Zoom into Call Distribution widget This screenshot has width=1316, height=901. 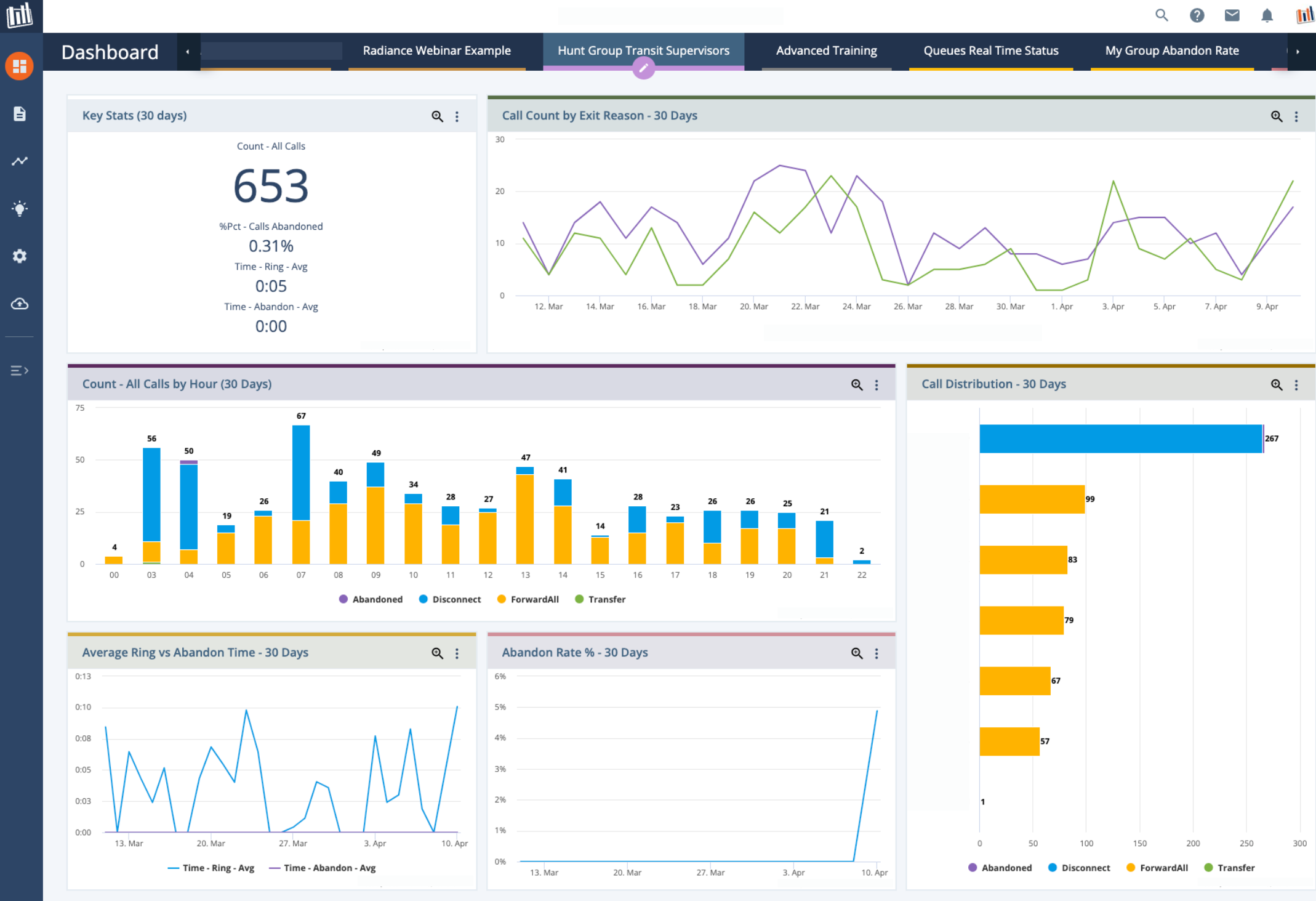coord(1277,385)
